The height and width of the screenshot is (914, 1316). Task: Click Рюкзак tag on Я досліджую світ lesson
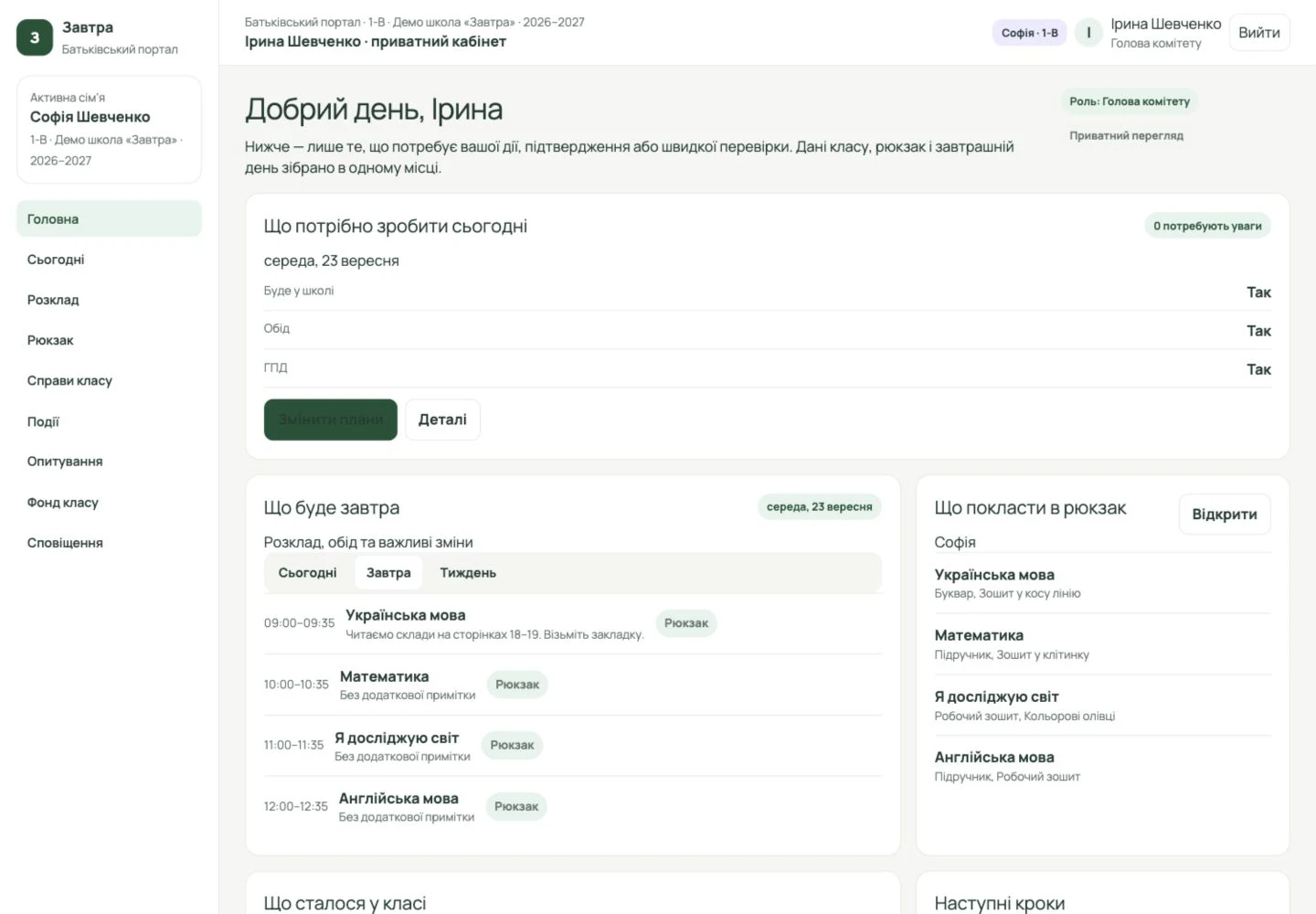512,745
